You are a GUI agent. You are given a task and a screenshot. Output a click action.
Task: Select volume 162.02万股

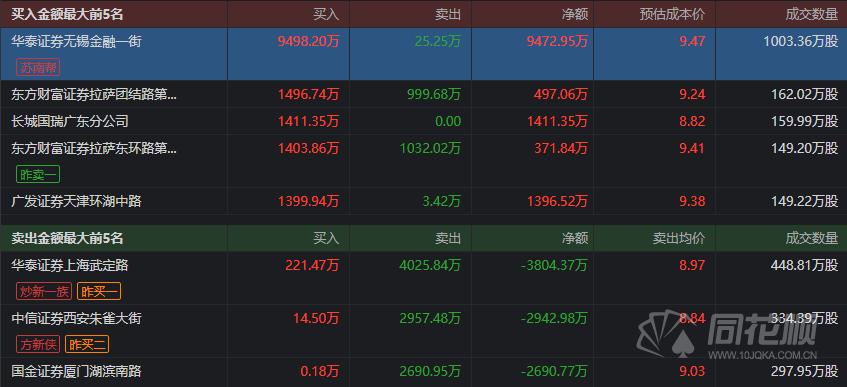click(804, 95)
